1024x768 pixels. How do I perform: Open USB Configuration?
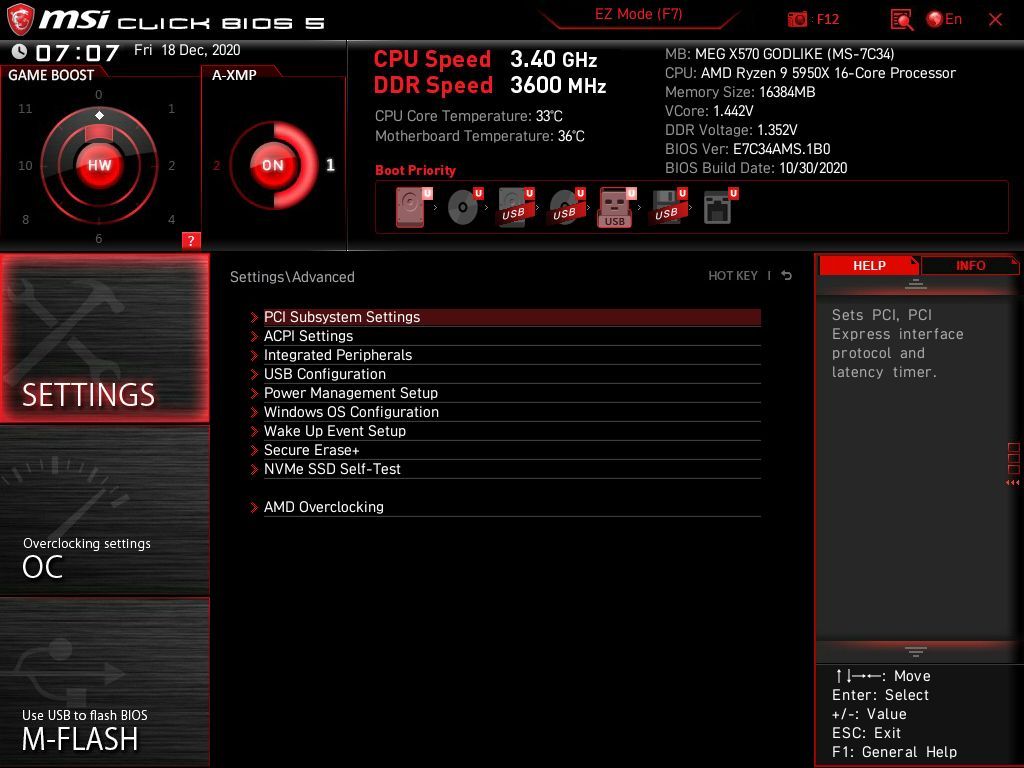click(x=512, y=374)
